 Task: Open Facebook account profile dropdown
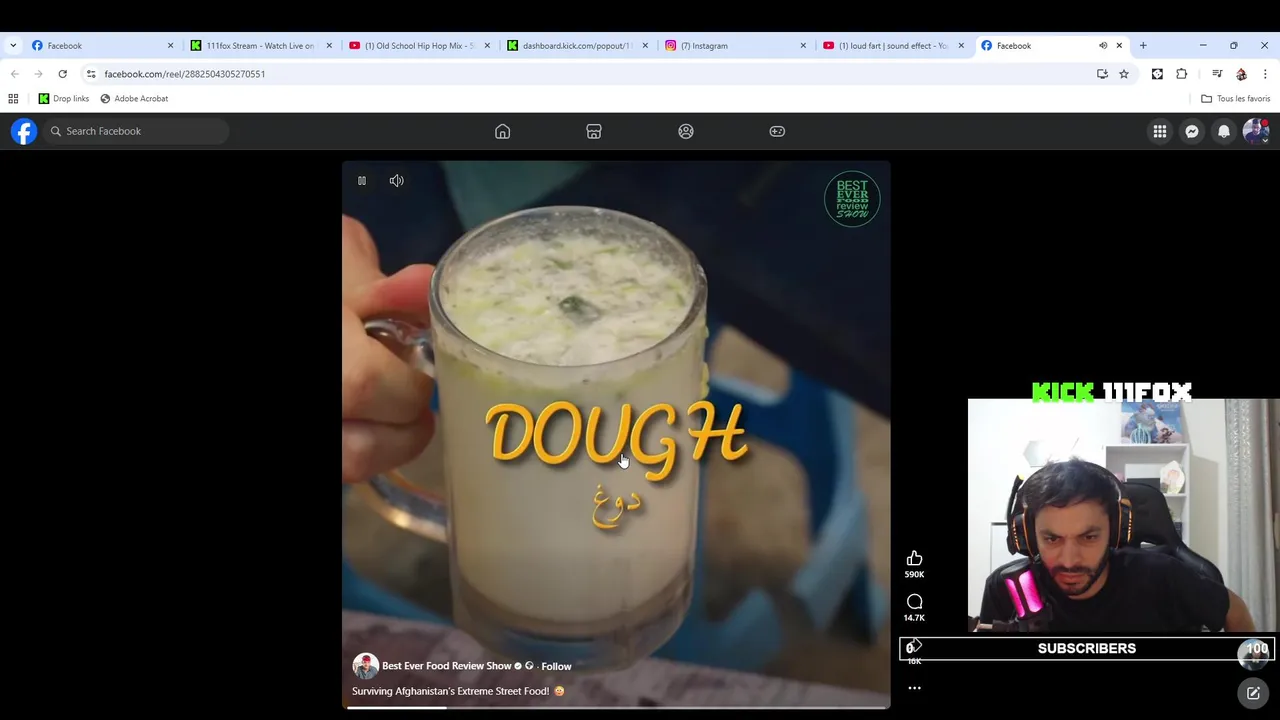1256,131
